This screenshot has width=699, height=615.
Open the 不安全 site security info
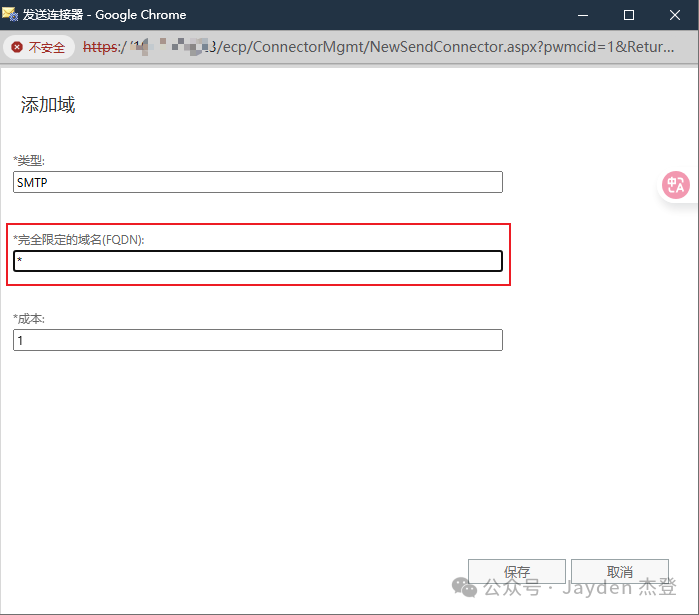click(39, 47)
